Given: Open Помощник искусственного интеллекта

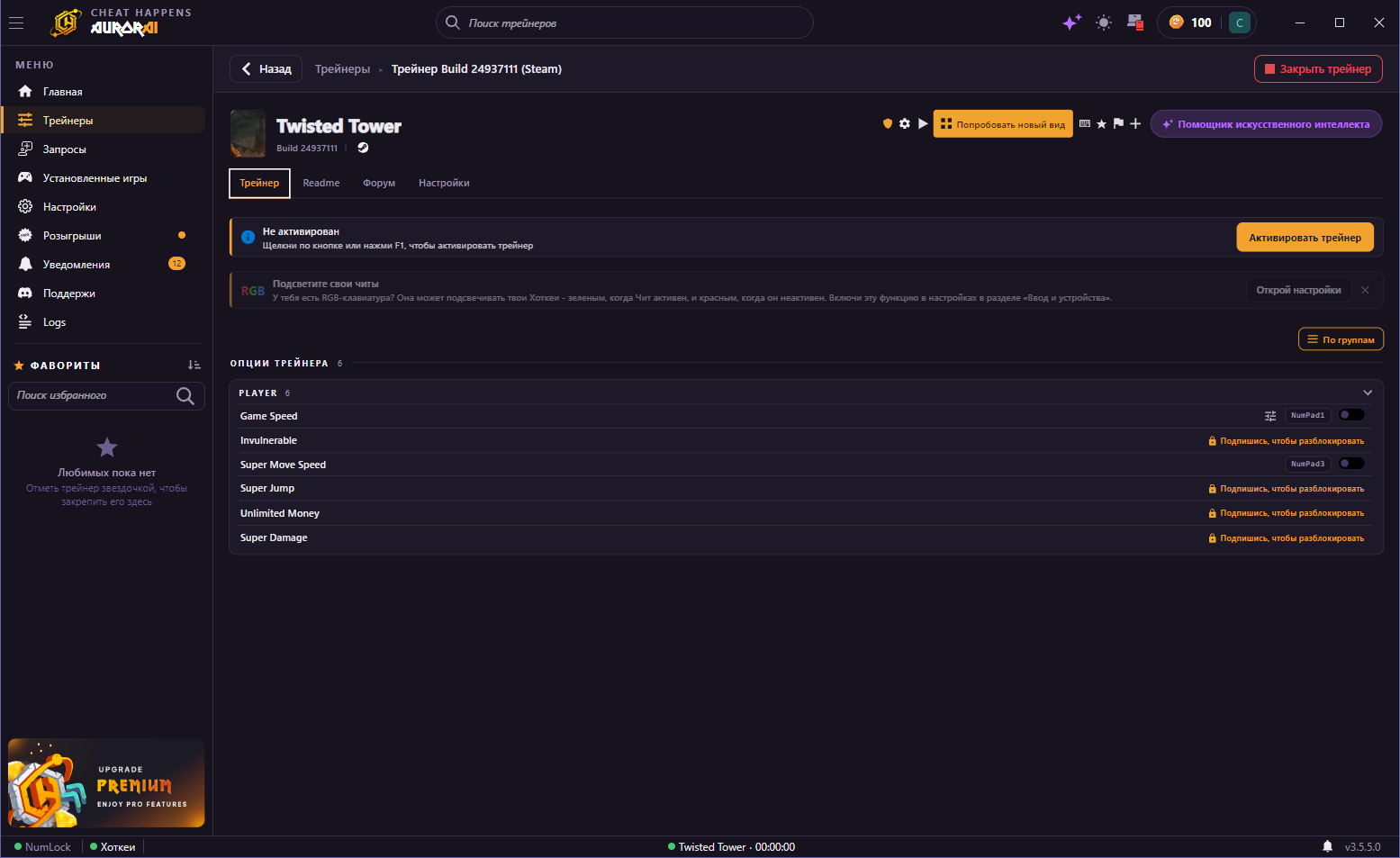Looking at the screenshot, I should [x=1266, y=124].
